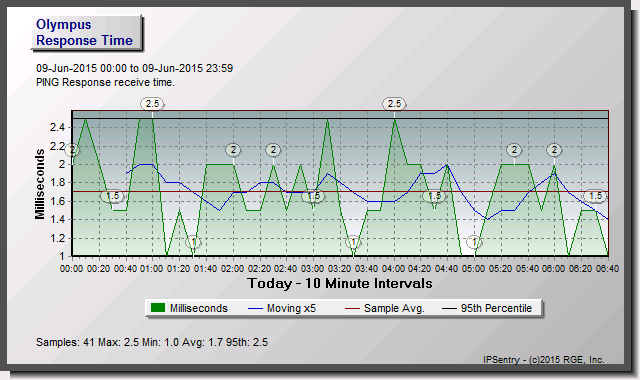Click the 2.5 data label near 01:00
640x380 pixels.
(x=152, y=104)
